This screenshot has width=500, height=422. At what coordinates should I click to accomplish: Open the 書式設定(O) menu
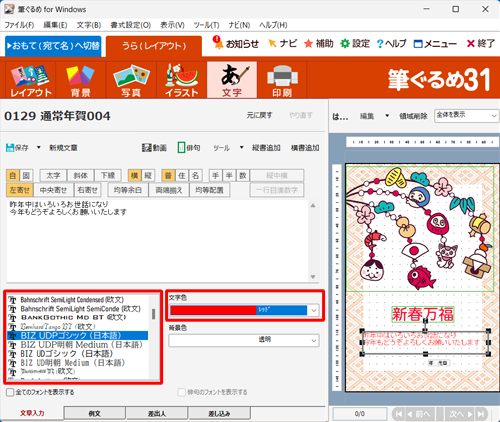coord(131,25)
